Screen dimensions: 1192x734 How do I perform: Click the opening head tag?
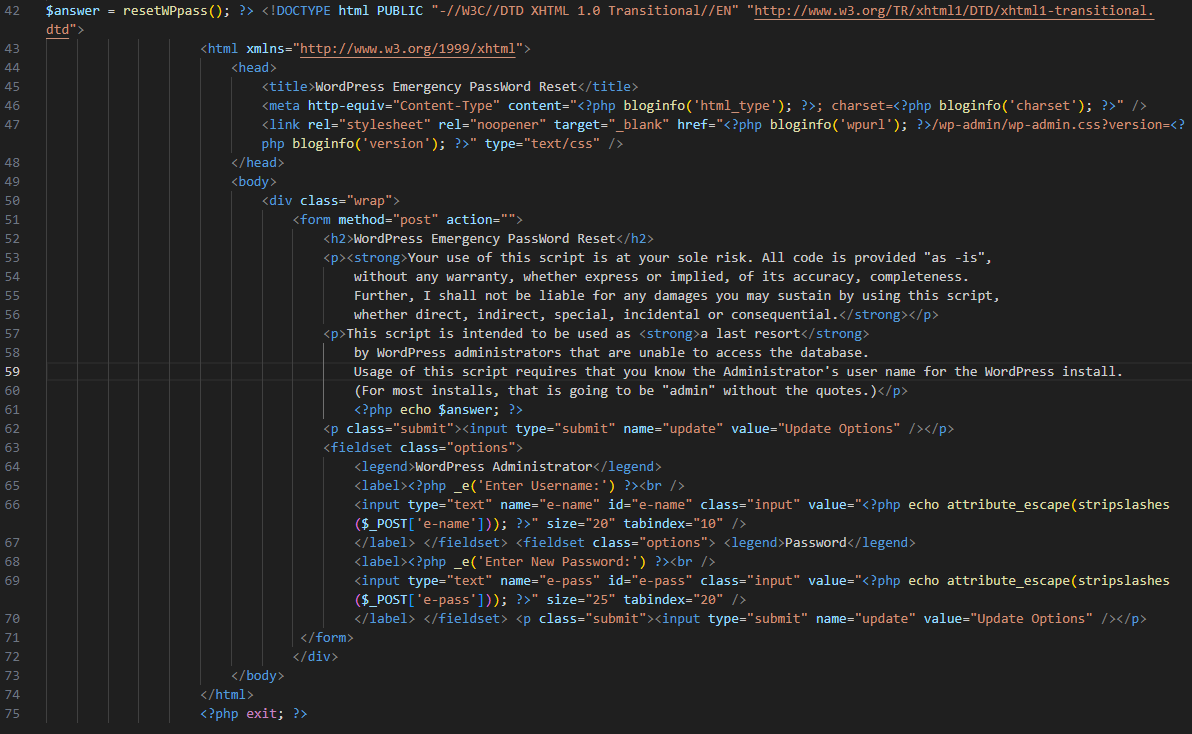(x=254, y=68)
